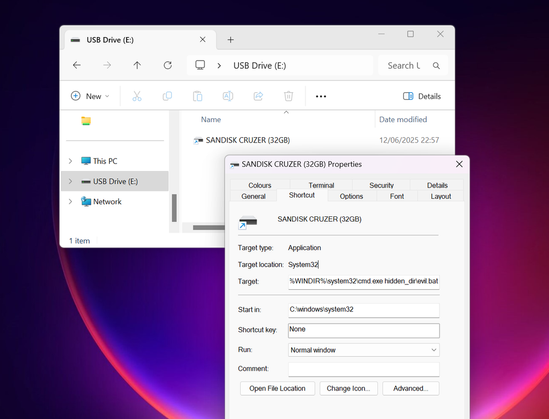Click the 1 item status text
Viewport: 549px width, 419px height.
[79, 241]
